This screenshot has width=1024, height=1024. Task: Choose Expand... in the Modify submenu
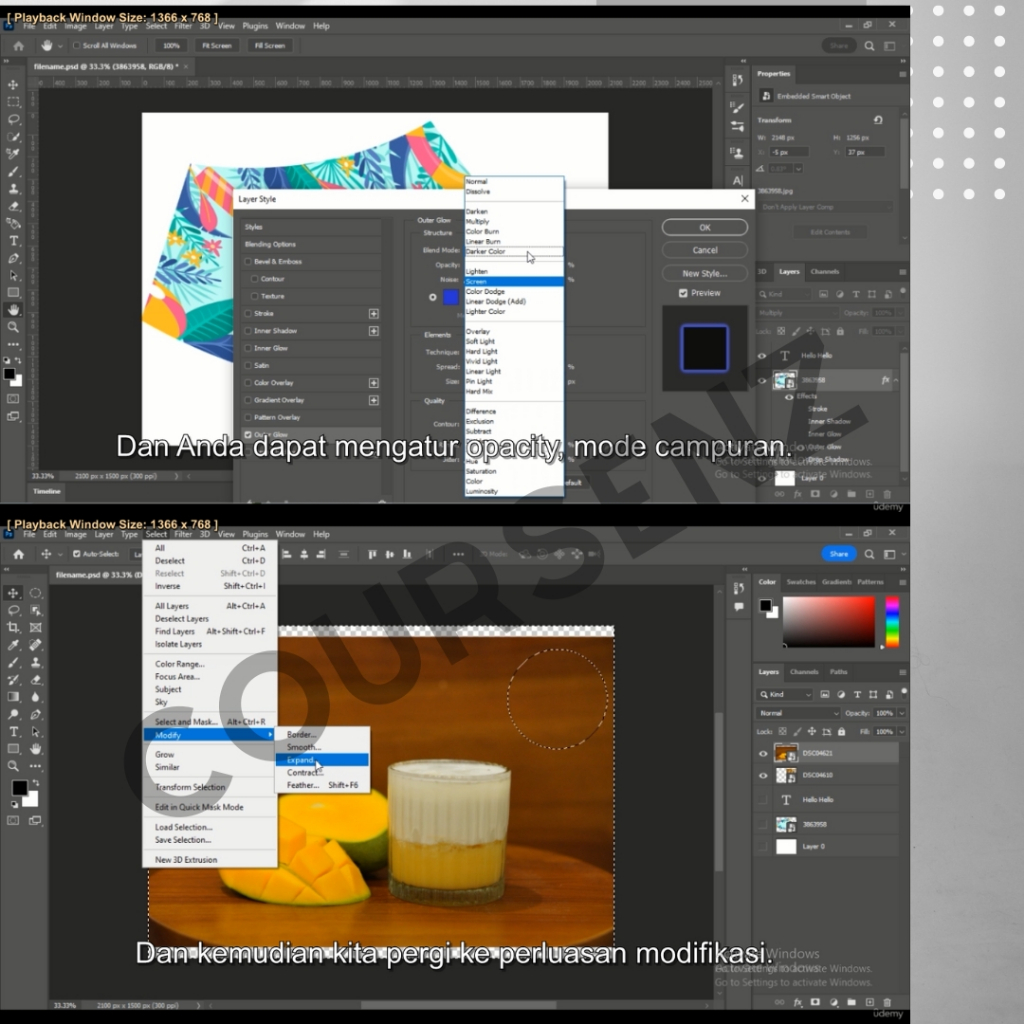[x=322, y=760]
